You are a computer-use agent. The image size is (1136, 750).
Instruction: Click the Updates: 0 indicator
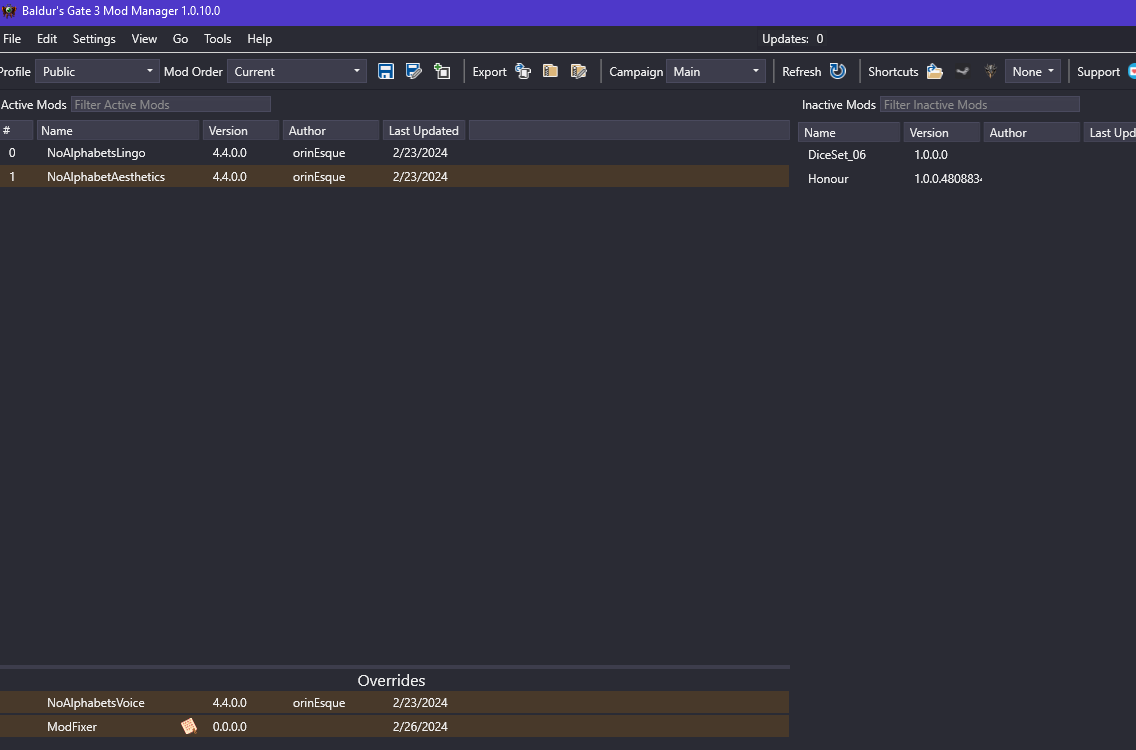coord(793,39)
